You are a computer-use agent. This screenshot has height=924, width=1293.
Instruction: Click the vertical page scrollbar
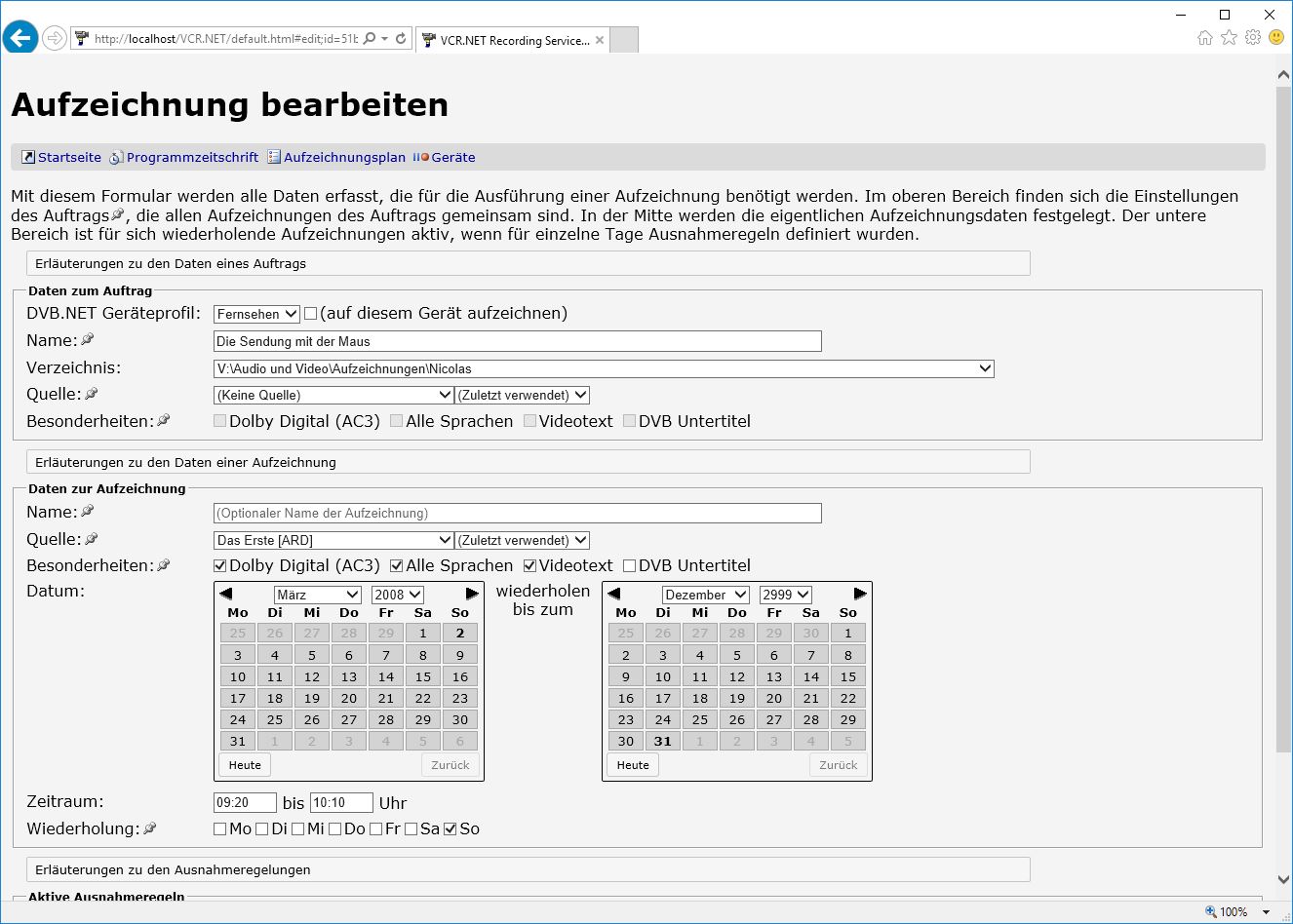pyautogui.click(x=1283, y=419)
